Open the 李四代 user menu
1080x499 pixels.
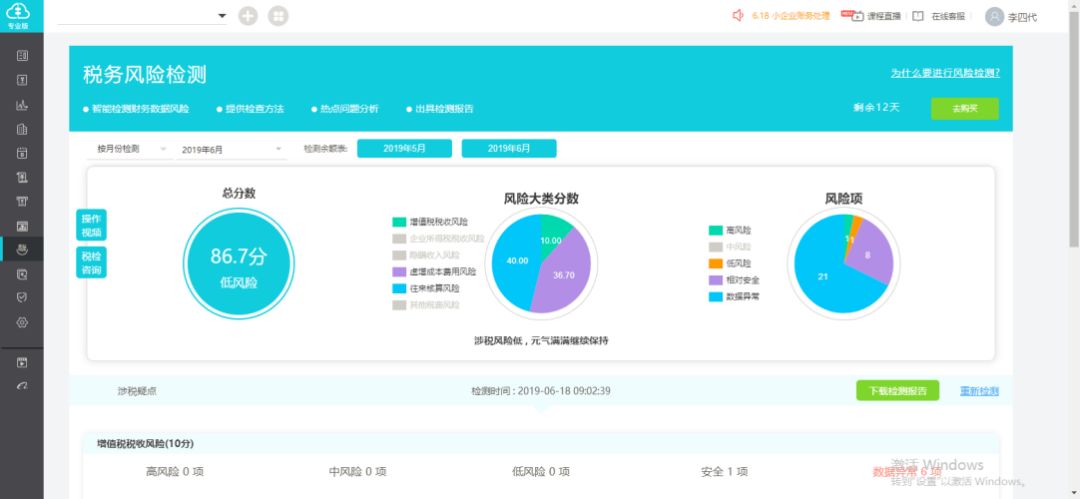pos(1022,17)
